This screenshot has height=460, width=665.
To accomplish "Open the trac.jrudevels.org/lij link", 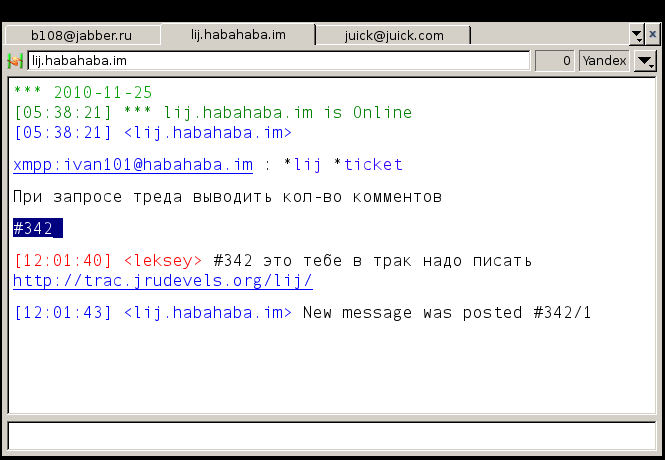I will [163, 281].
